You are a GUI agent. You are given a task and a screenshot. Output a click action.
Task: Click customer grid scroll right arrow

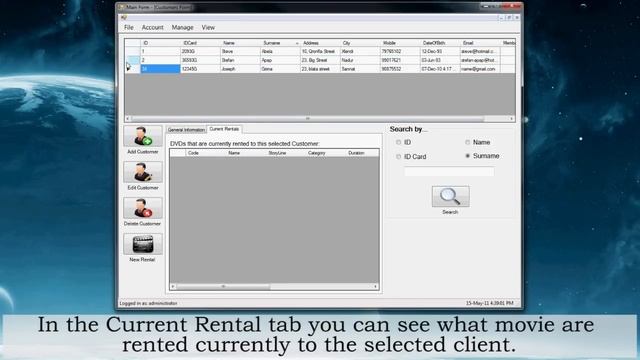[511, 118]
